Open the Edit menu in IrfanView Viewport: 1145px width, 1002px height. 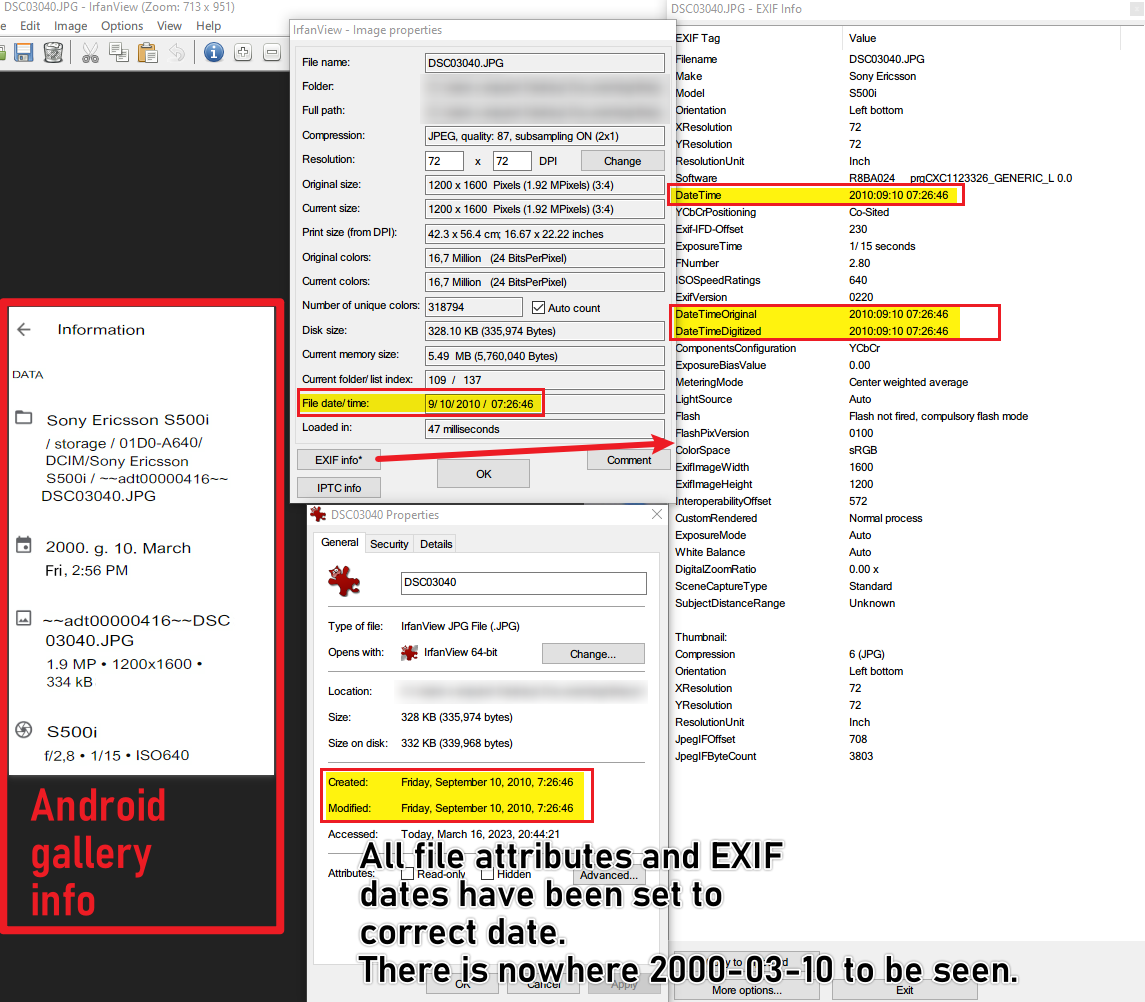(30, 26)
